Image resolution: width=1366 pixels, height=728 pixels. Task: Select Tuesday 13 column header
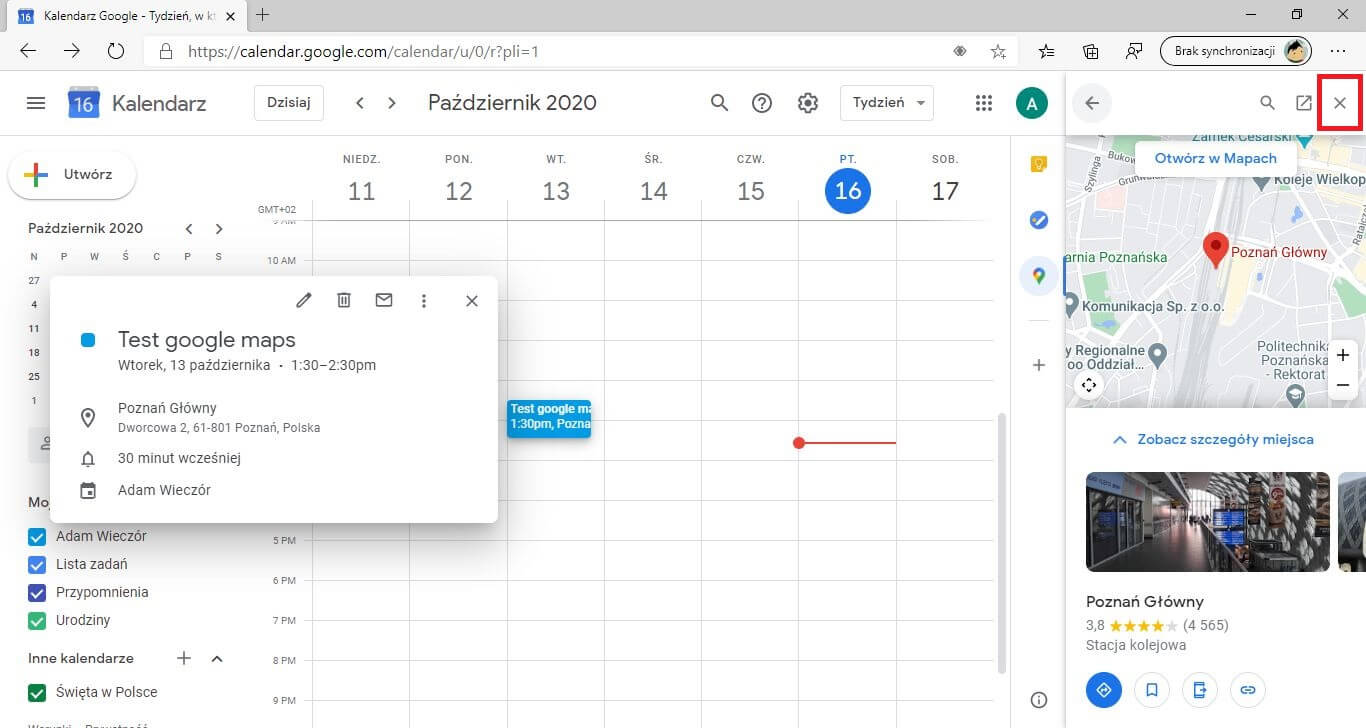pos(556,180)
